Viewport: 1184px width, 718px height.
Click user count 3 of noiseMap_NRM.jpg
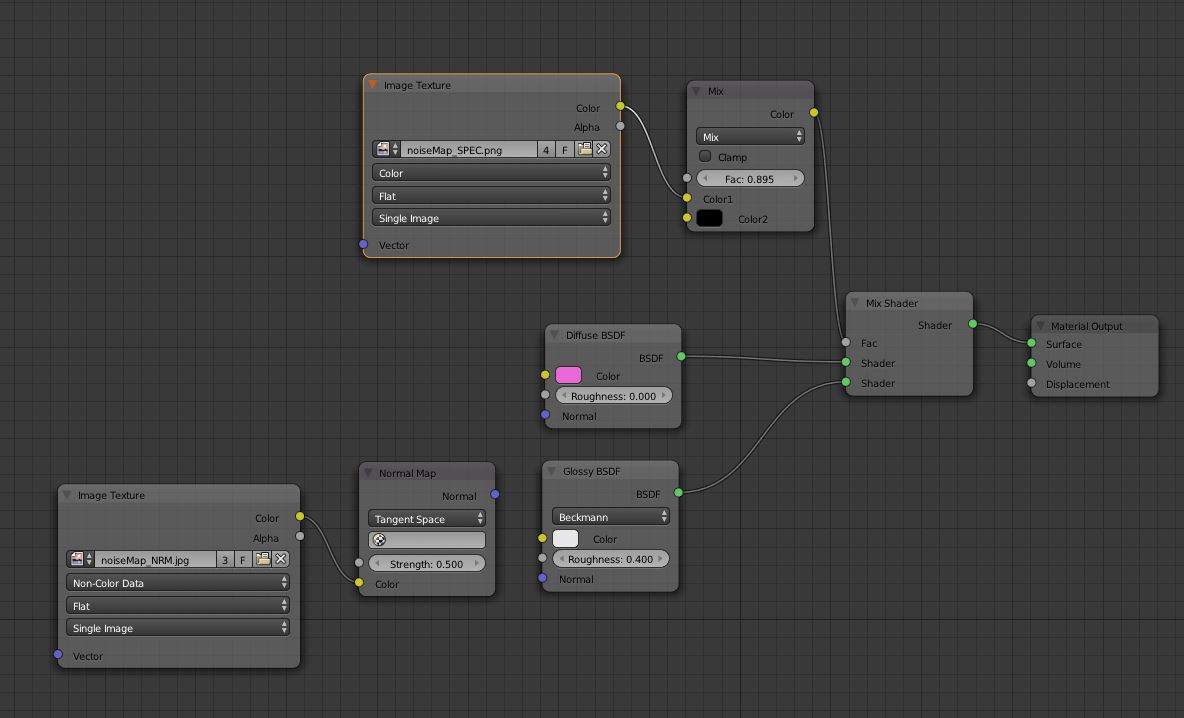(225, 559)
